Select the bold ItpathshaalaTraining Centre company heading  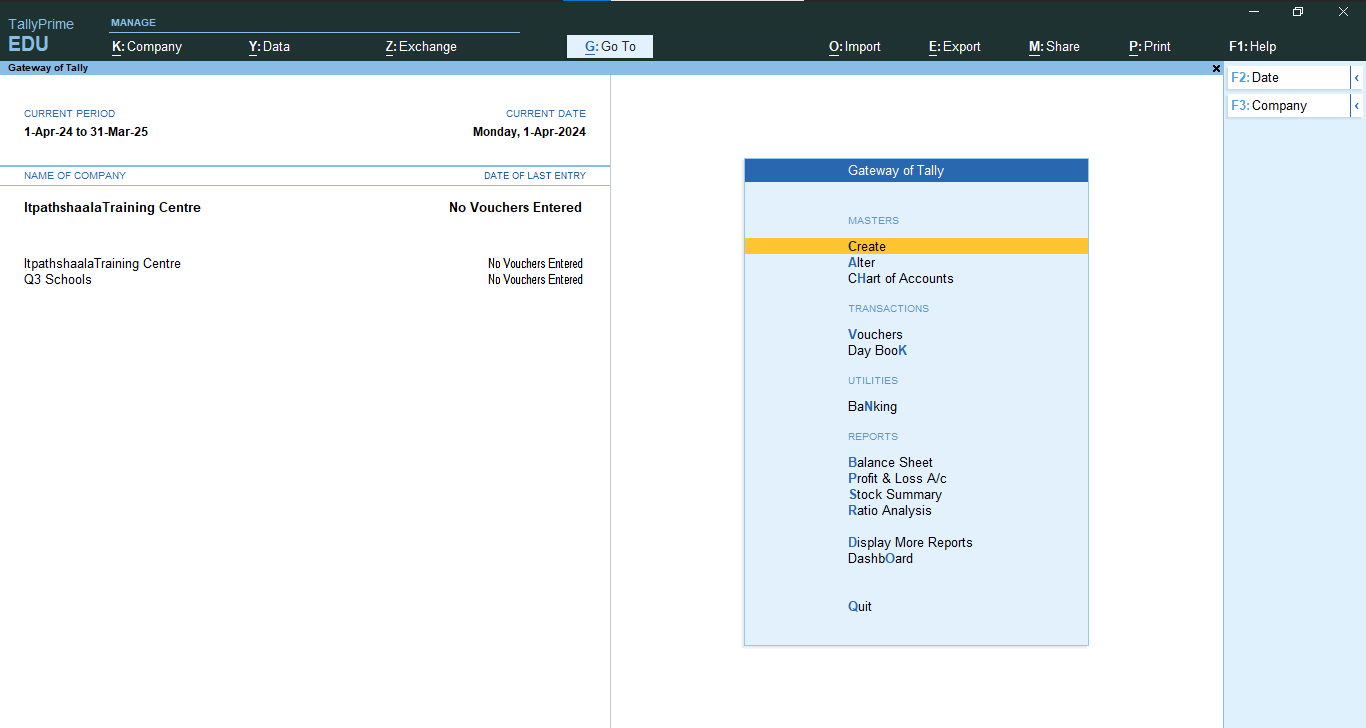(112, 207)
